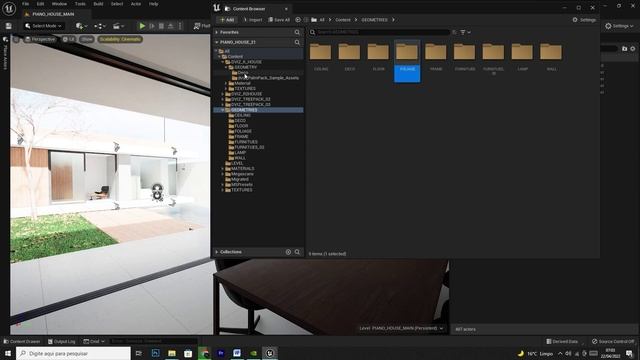Open the Actor menu
Viewport: 640px width, 360px height.
tap(136, 4)
